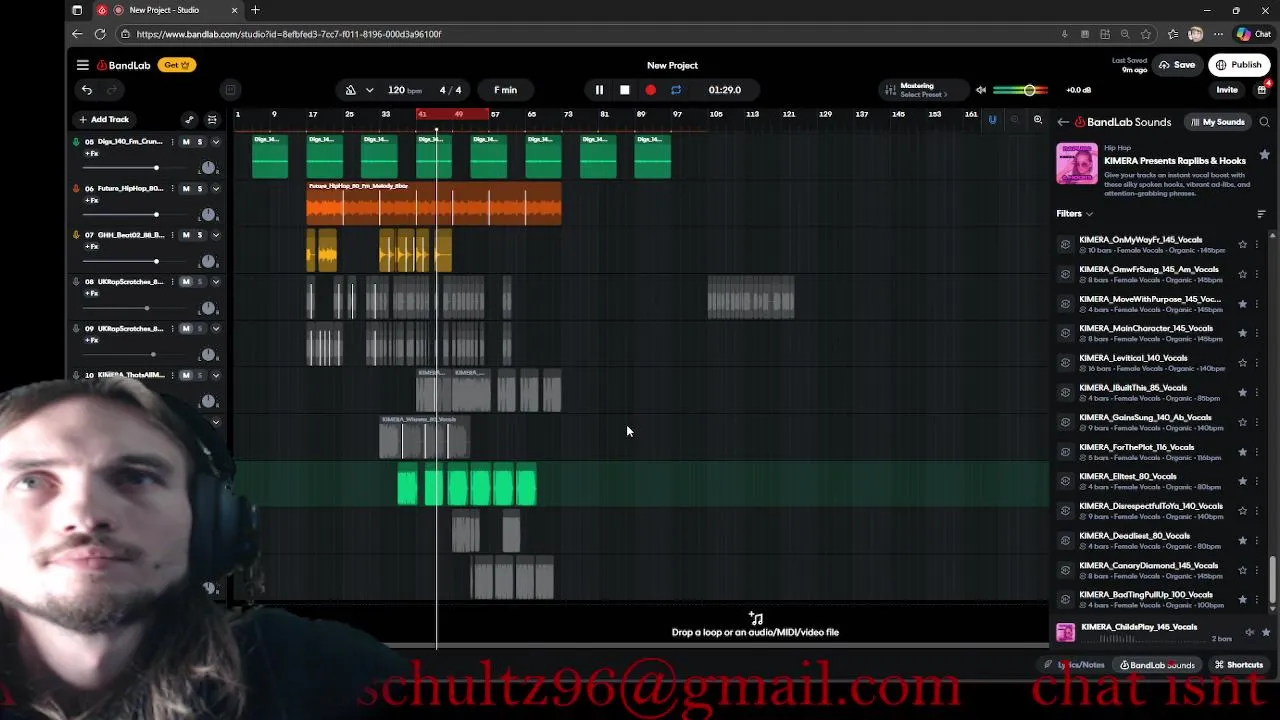1280x720 pixels.
Task: Toggle the magnet snap-to-grid icon
Action: tap(992, 120)
